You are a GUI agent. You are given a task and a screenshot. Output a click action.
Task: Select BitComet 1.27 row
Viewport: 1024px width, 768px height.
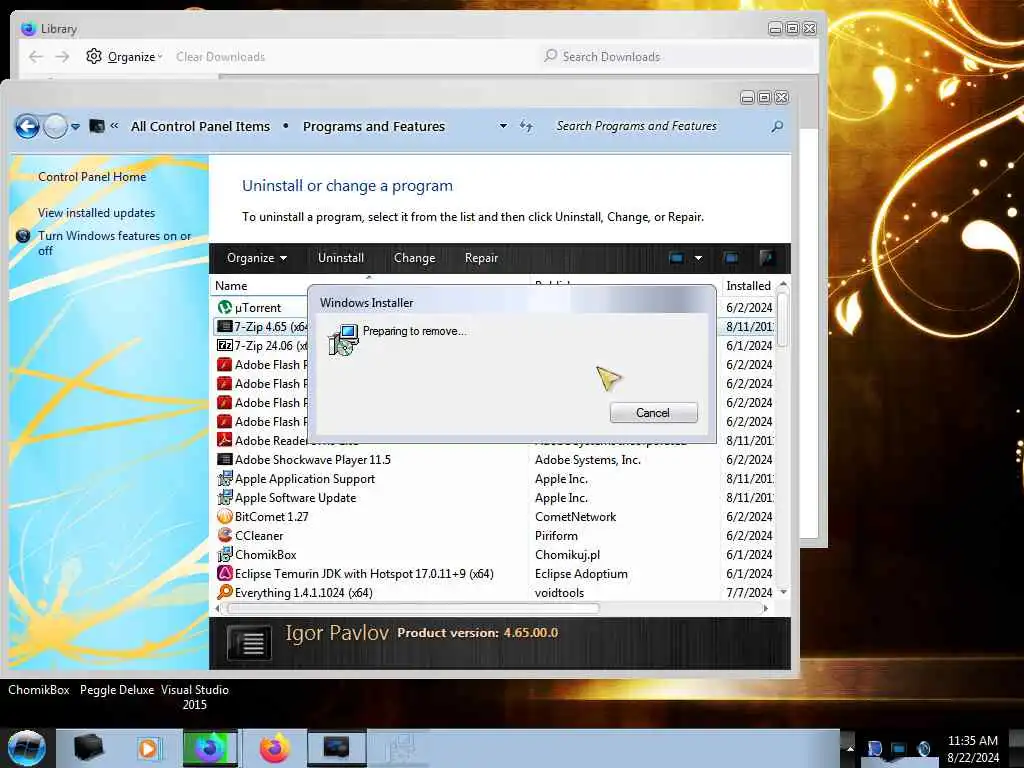[271, 517]
